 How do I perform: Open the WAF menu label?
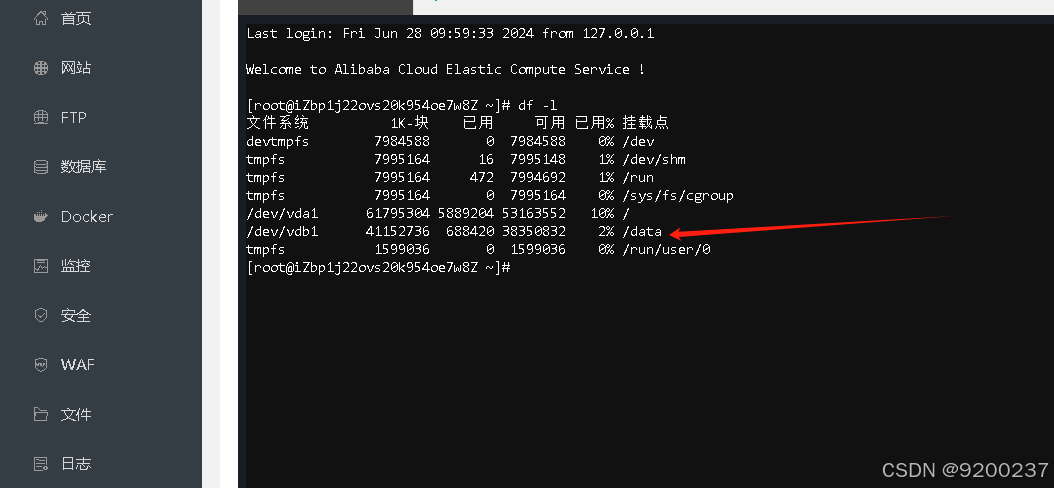coord(78,364)
